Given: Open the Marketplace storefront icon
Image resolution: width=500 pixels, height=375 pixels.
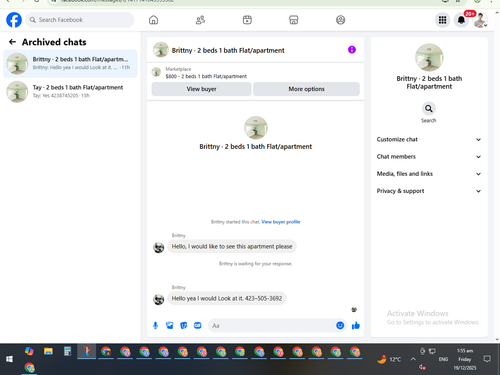Looking at the screenshot, I should 294,20.
